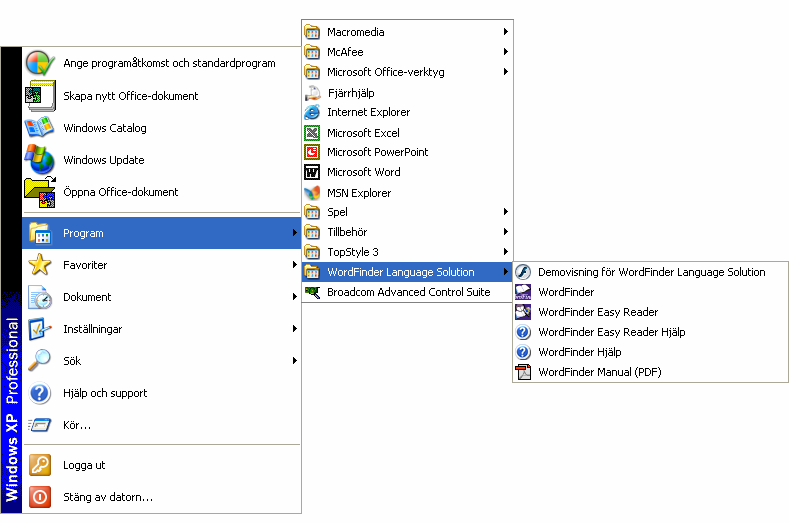This screenshot has width=789, height=523.
Task: Launch WordFinder from the submenu
Action: [x=650, y=292]
